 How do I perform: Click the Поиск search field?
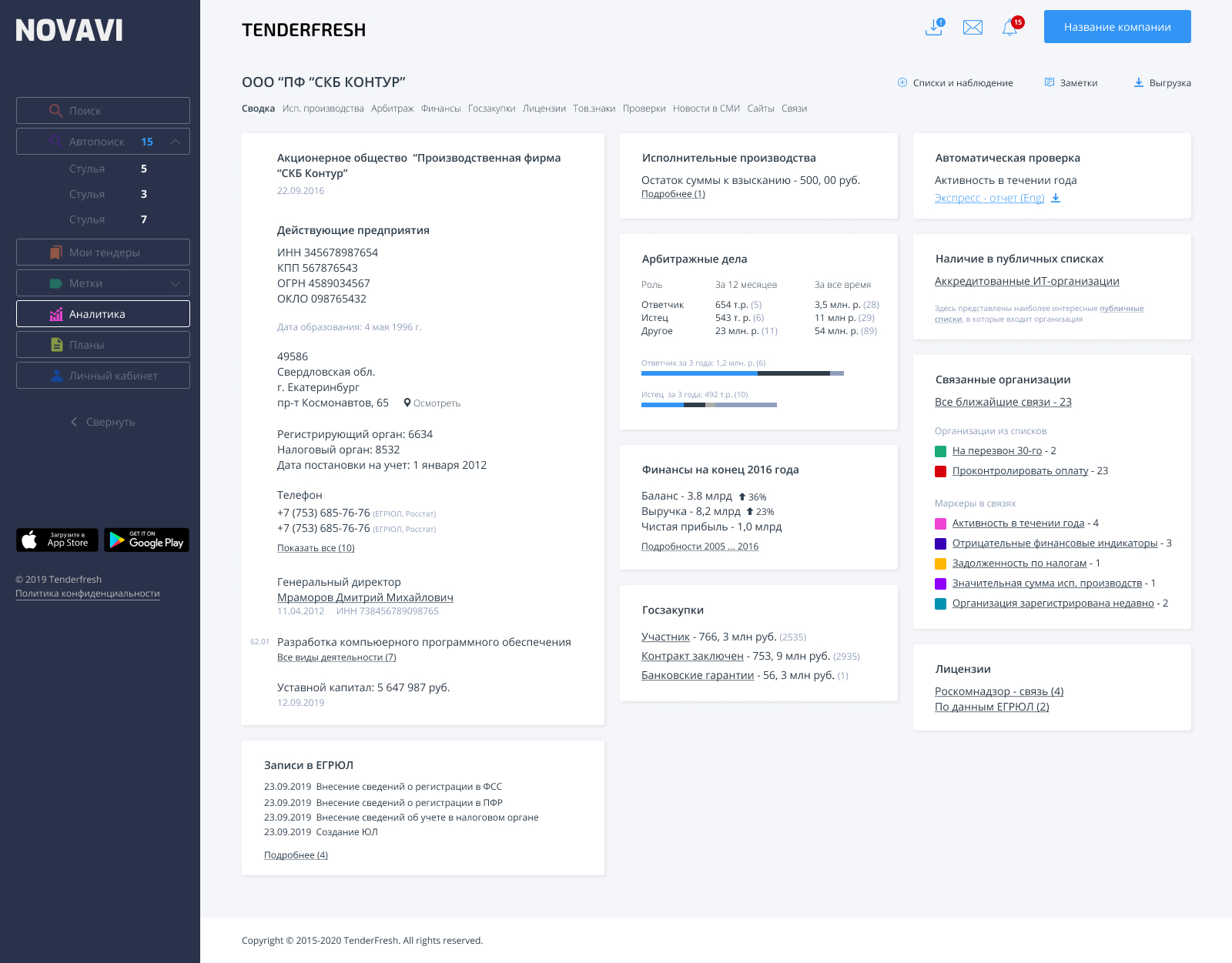pos(103,111)
